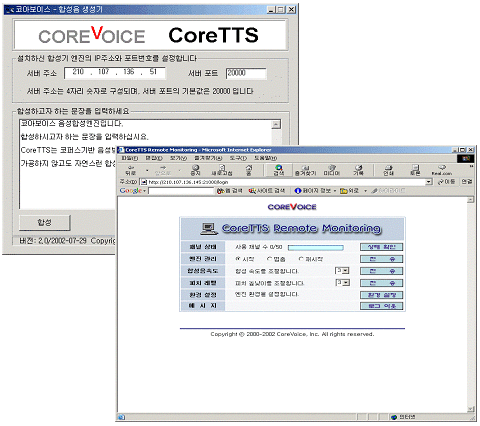Click the Google site search (사이트 검색) icon
This screenshot has height=426, width=480.
252,191
